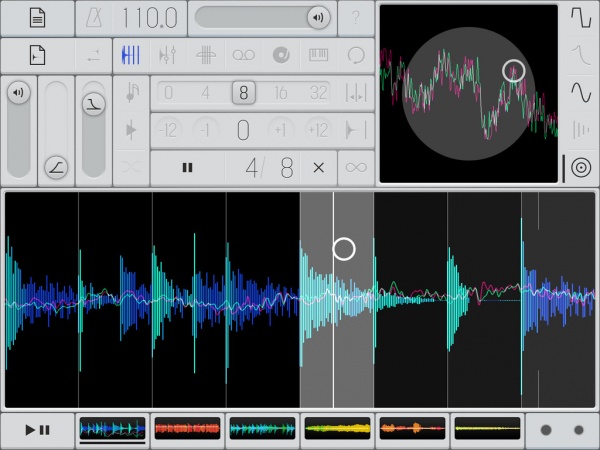600x450 pixels.
Task: Switch to the vinyl disc tab
Action: point(281,55)
